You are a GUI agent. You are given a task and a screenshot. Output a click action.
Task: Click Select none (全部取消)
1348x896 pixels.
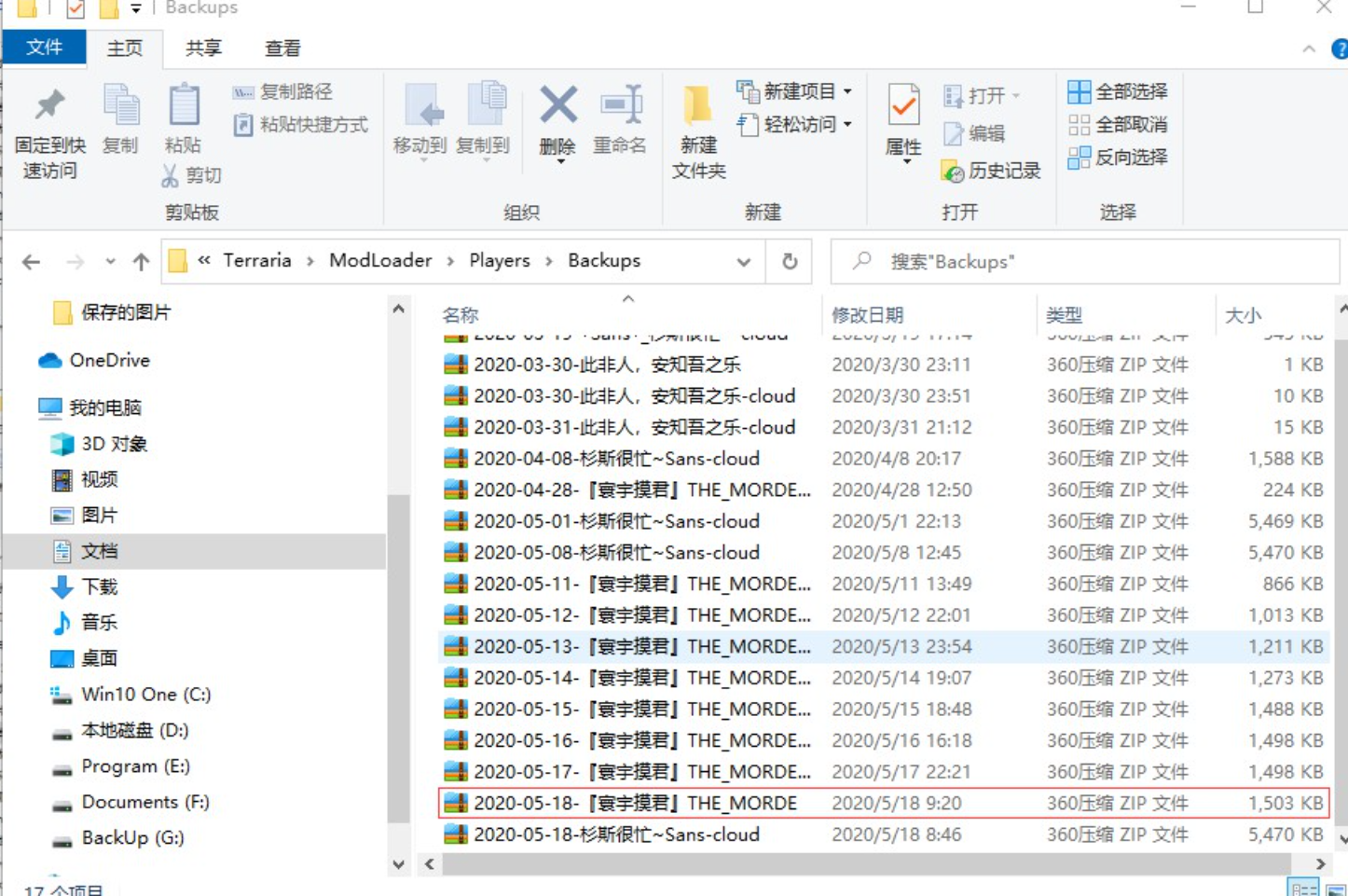(x=1118, y=124)
